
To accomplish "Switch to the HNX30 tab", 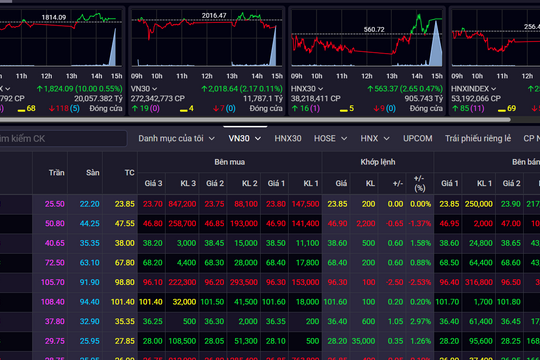I will 288,138.
